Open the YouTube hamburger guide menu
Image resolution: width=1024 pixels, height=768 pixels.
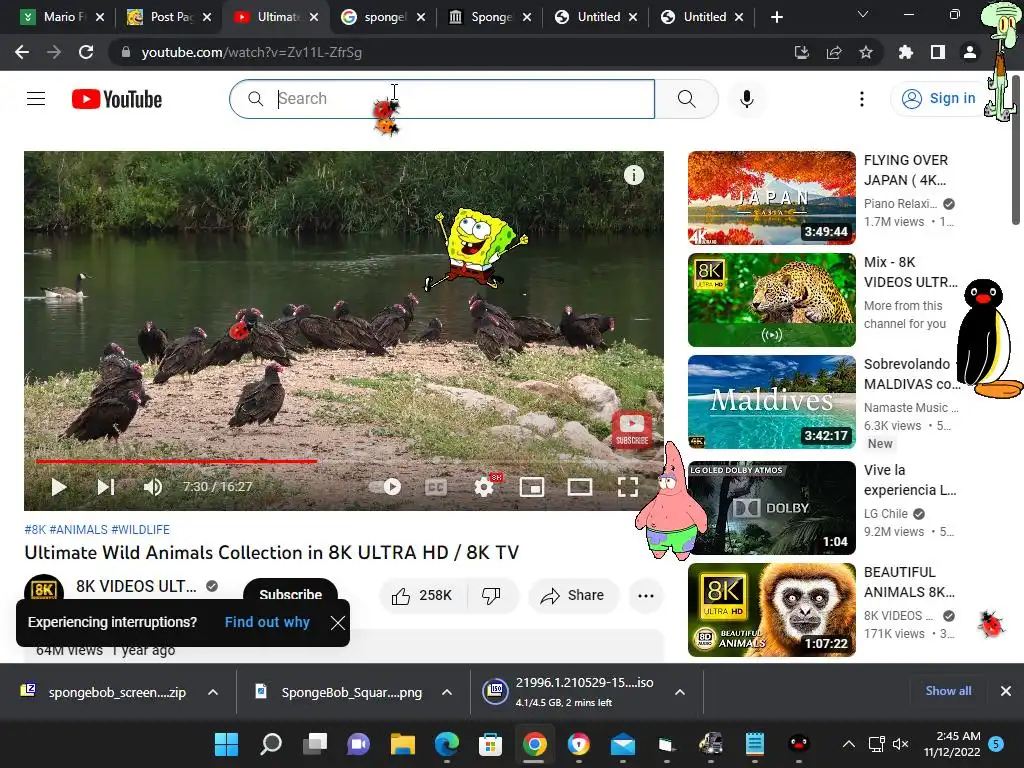[x=36, y=99]
